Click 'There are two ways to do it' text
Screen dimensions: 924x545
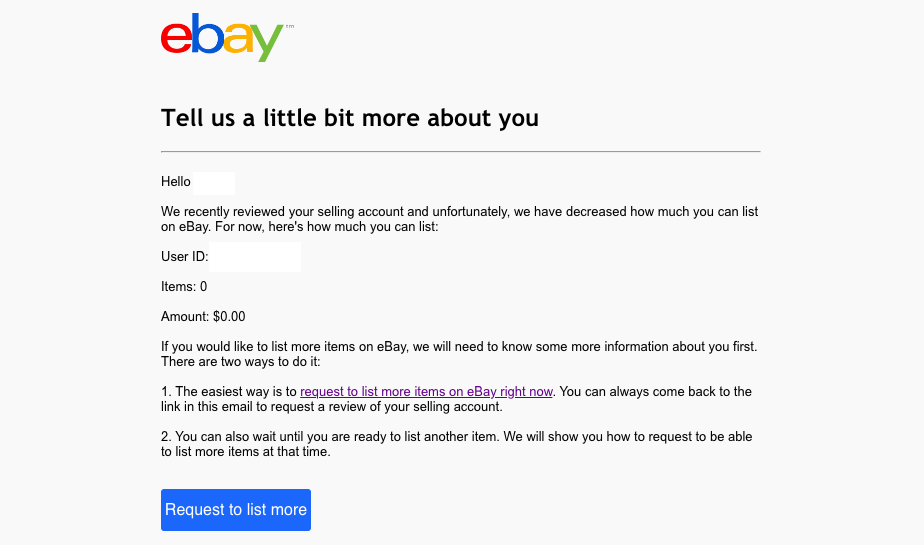240,361
